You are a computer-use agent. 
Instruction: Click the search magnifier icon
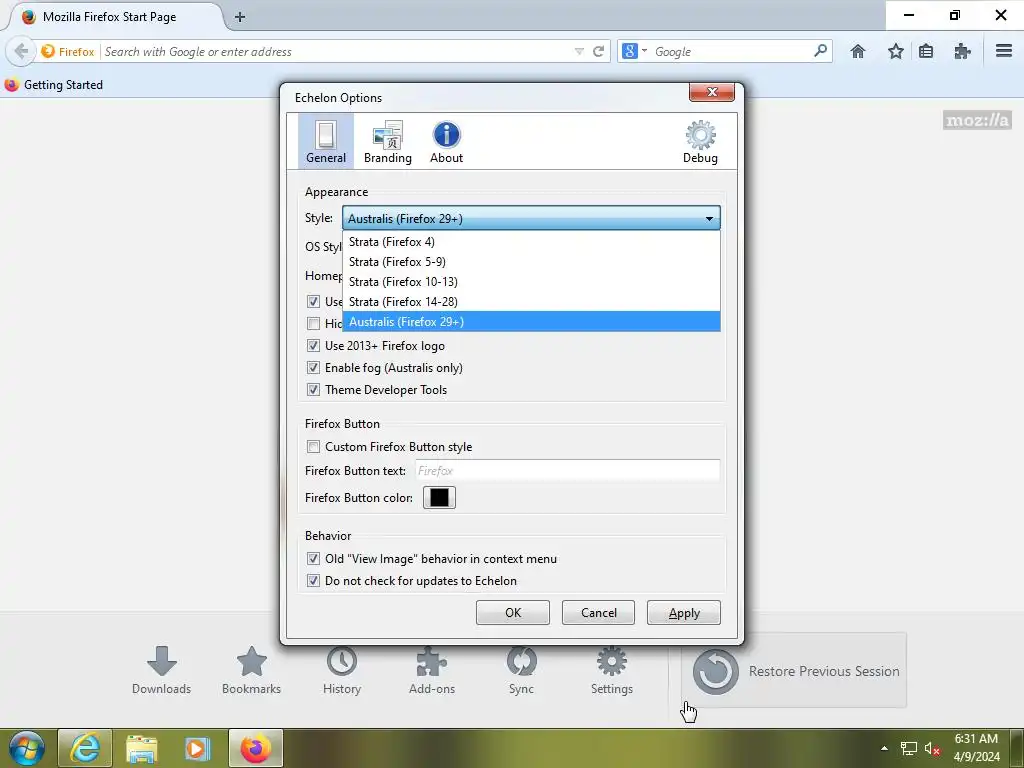click(821, 50)
